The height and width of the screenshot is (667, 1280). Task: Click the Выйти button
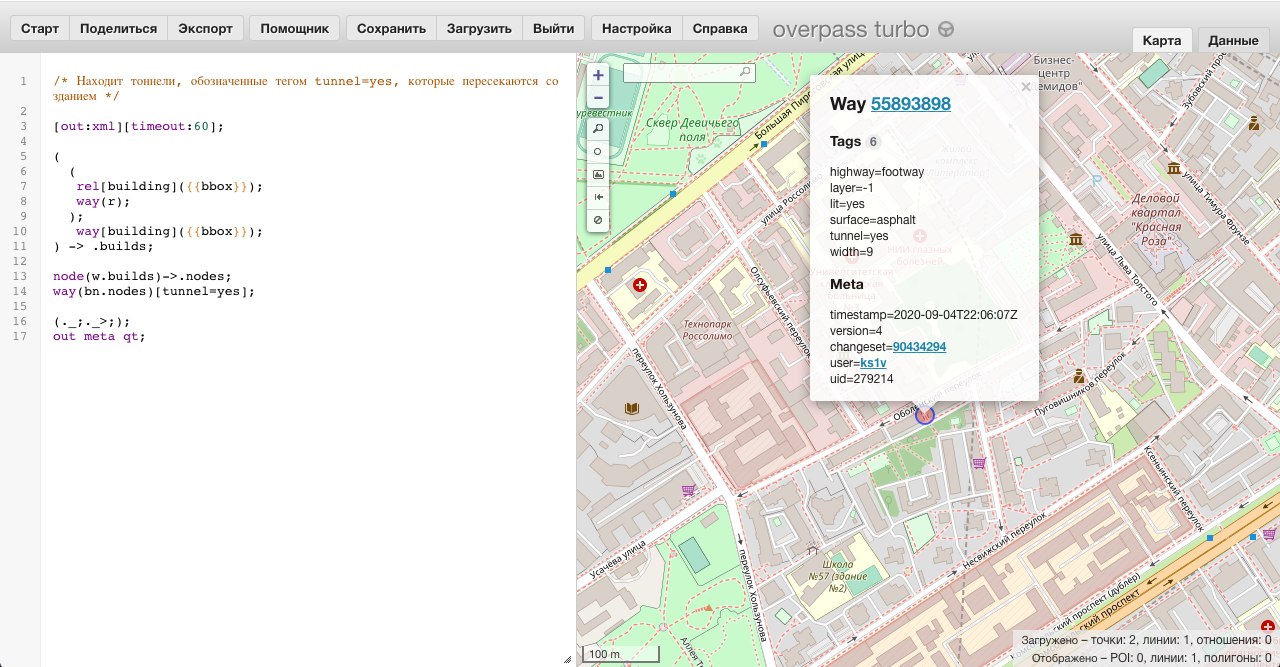pyautogui.click(x=553, y=29)
